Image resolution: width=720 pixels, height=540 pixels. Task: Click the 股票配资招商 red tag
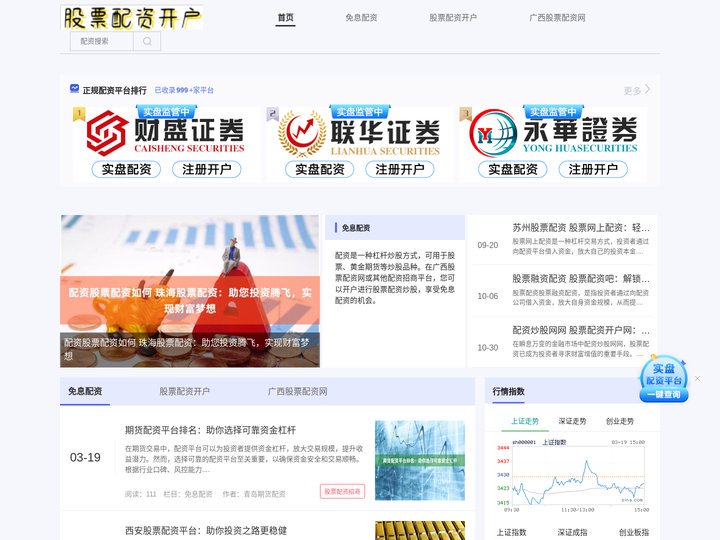pyautogui.click(x=343, y=491)
